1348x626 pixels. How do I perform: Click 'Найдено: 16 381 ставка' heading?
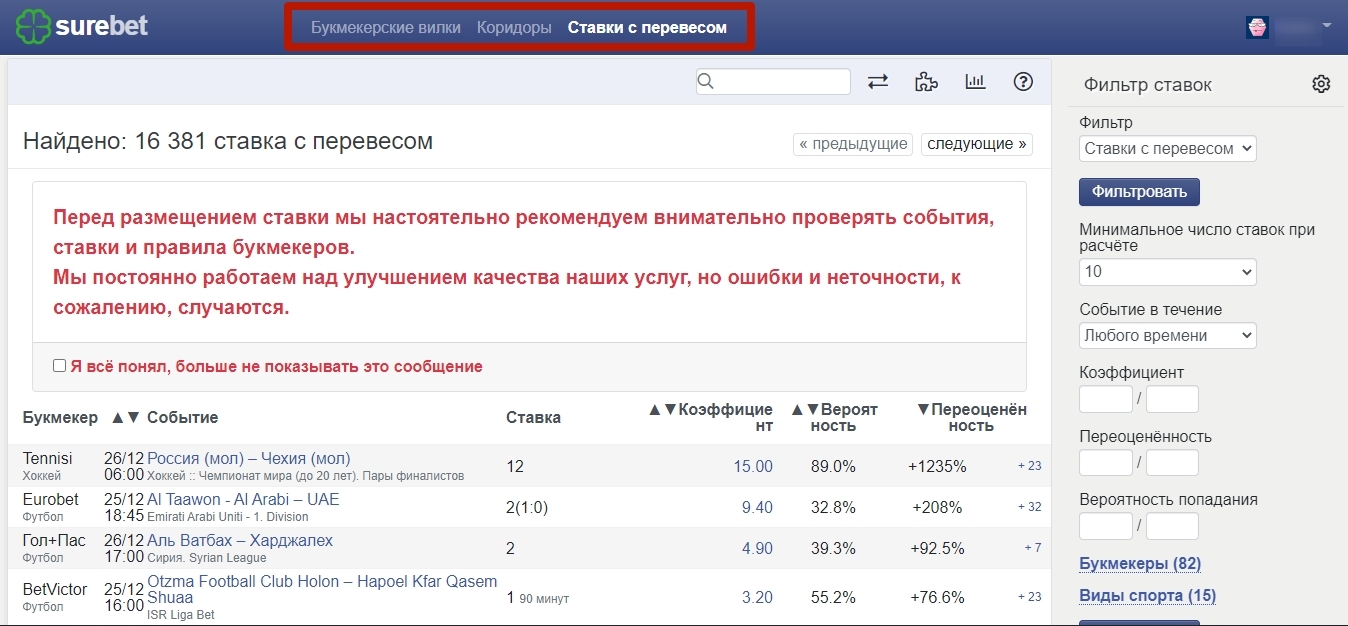pyautogui.click(x=228, y=142)
